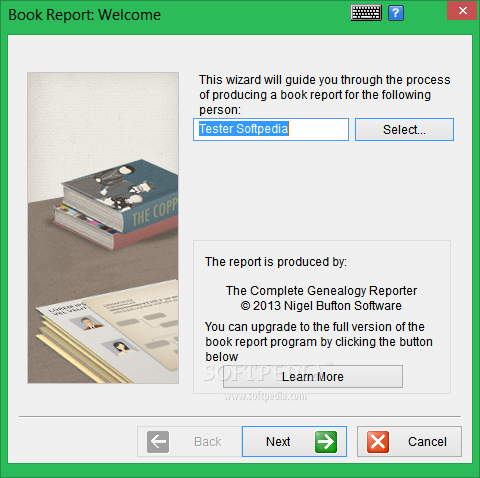Cancel the book report wizard
This screenshot has width=480, height=478.
coord(409,441)
